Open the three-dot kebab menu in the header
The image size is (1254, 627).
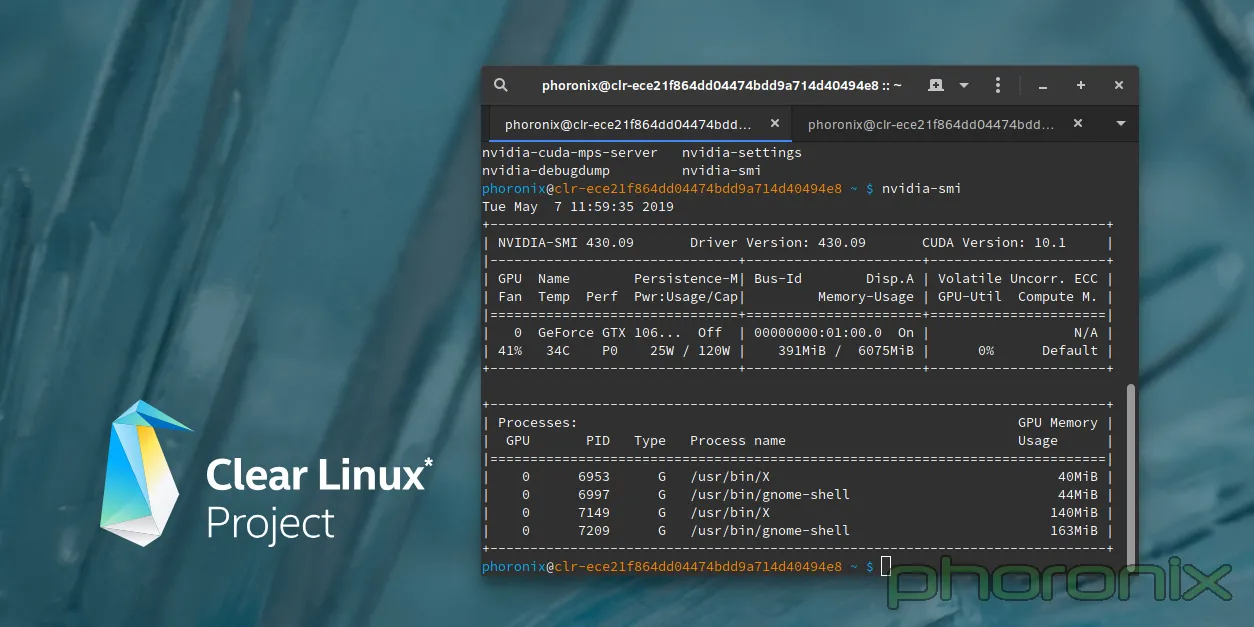(997, 85)
